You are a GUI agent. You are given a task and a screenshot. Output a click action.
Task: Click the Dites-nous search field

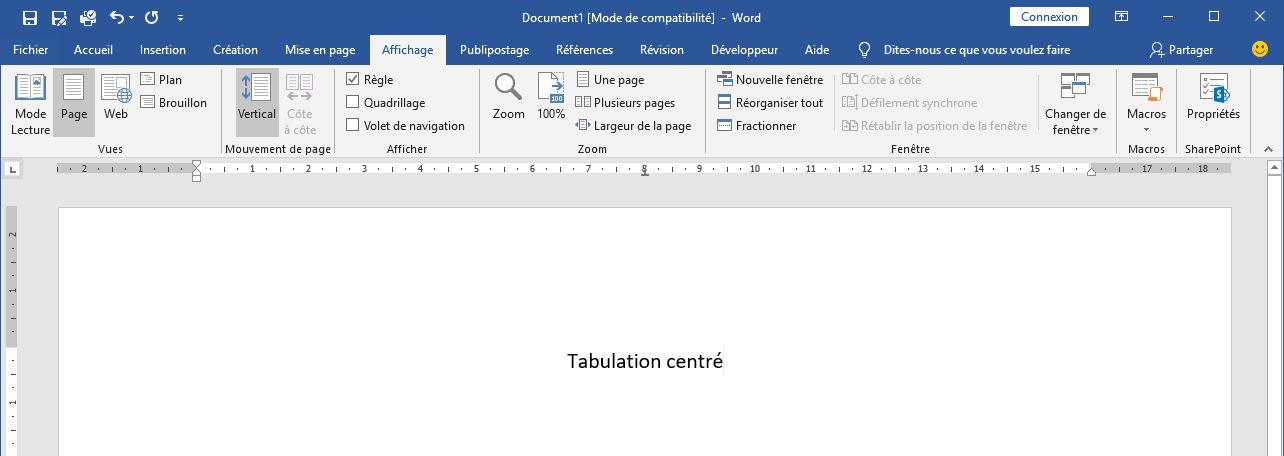[976, 50]
